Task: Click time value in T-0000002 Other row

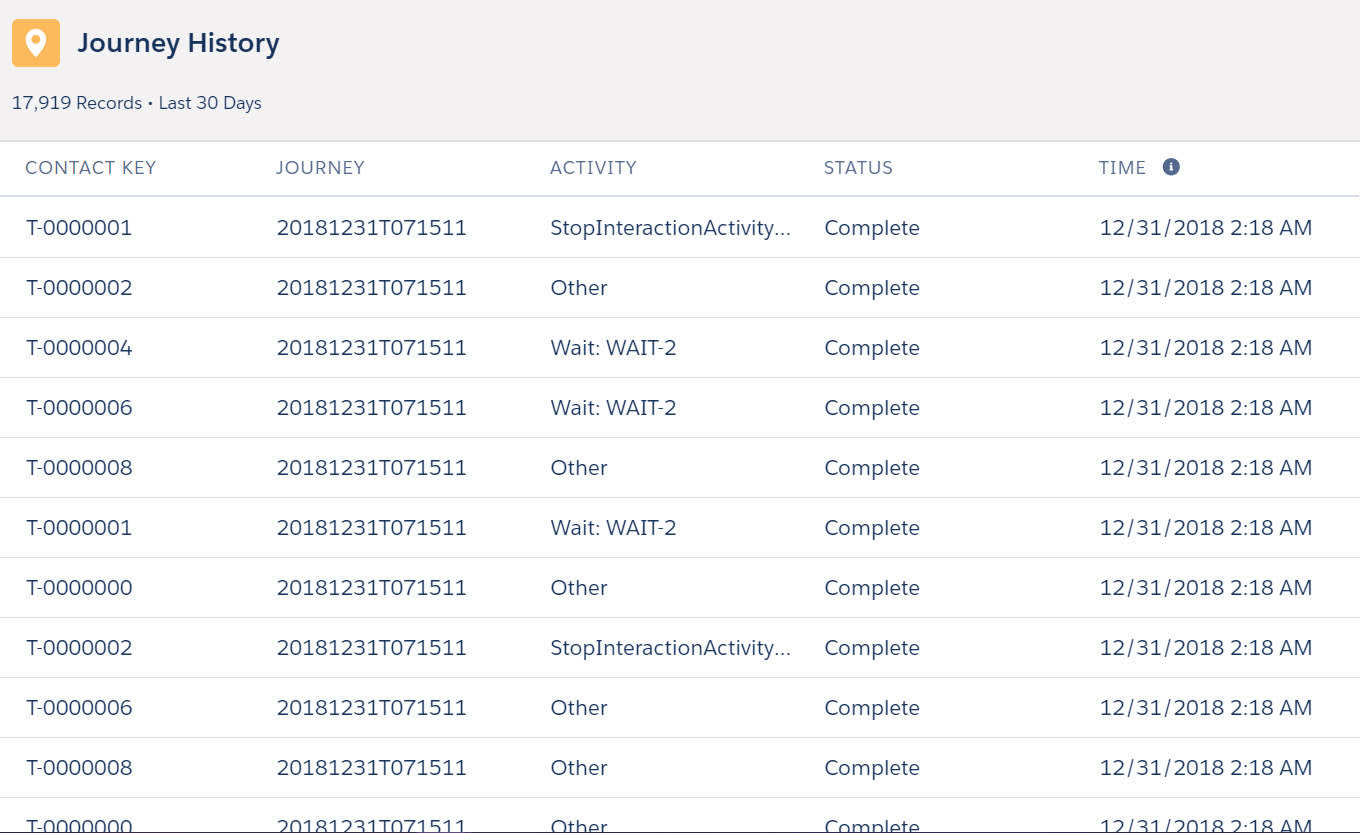Action: (1206, 288)
